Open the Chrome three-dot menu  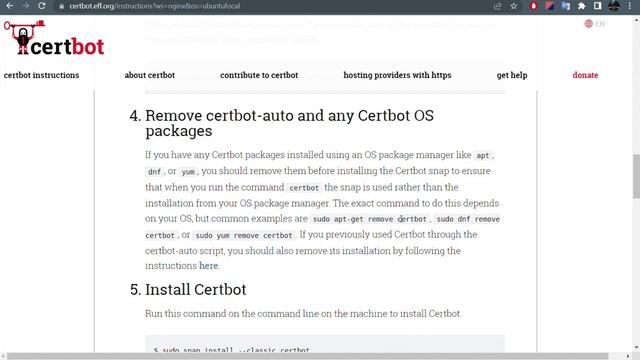(630, 6)
